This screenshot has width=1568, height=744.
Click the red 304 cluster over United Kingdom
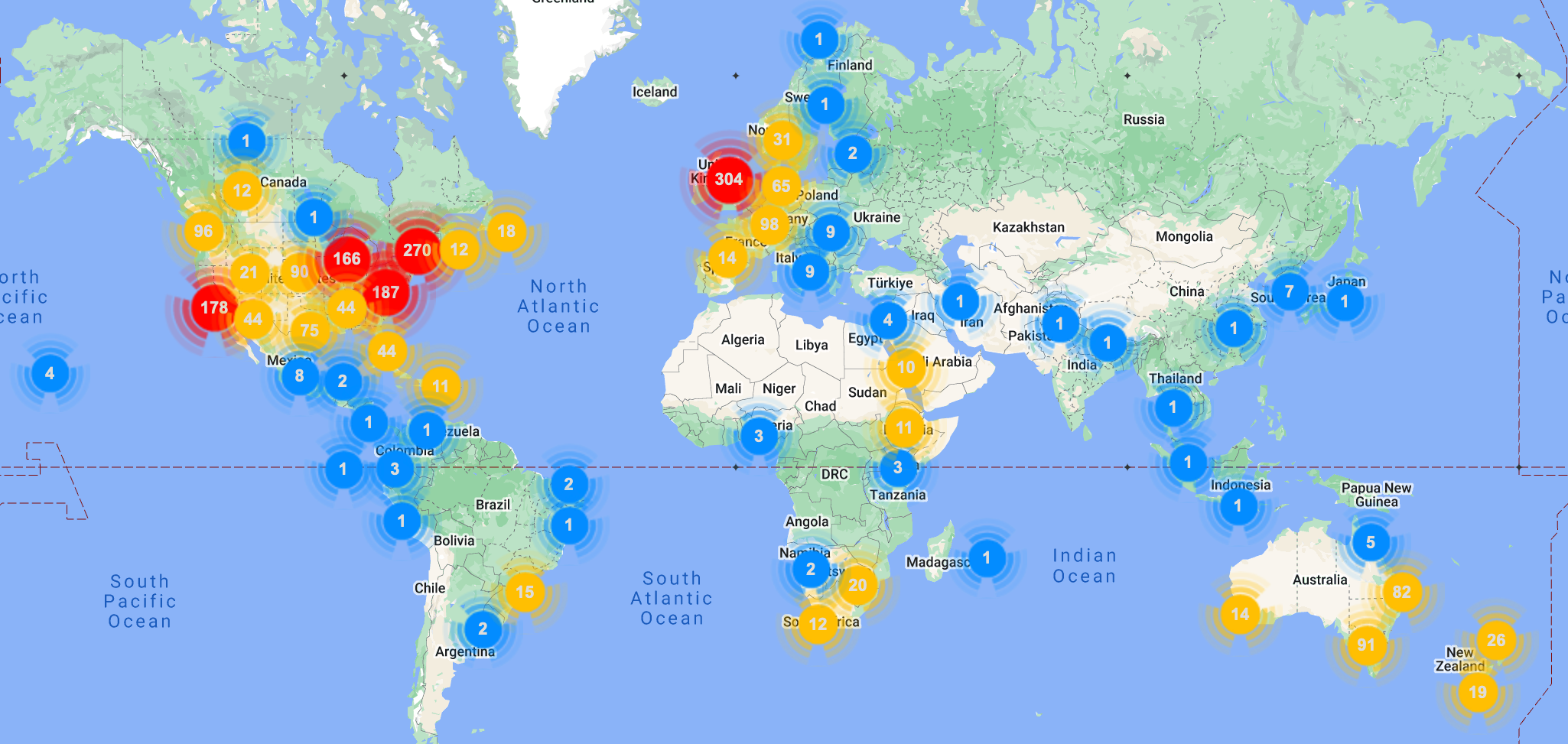click(x=728, y=180)
